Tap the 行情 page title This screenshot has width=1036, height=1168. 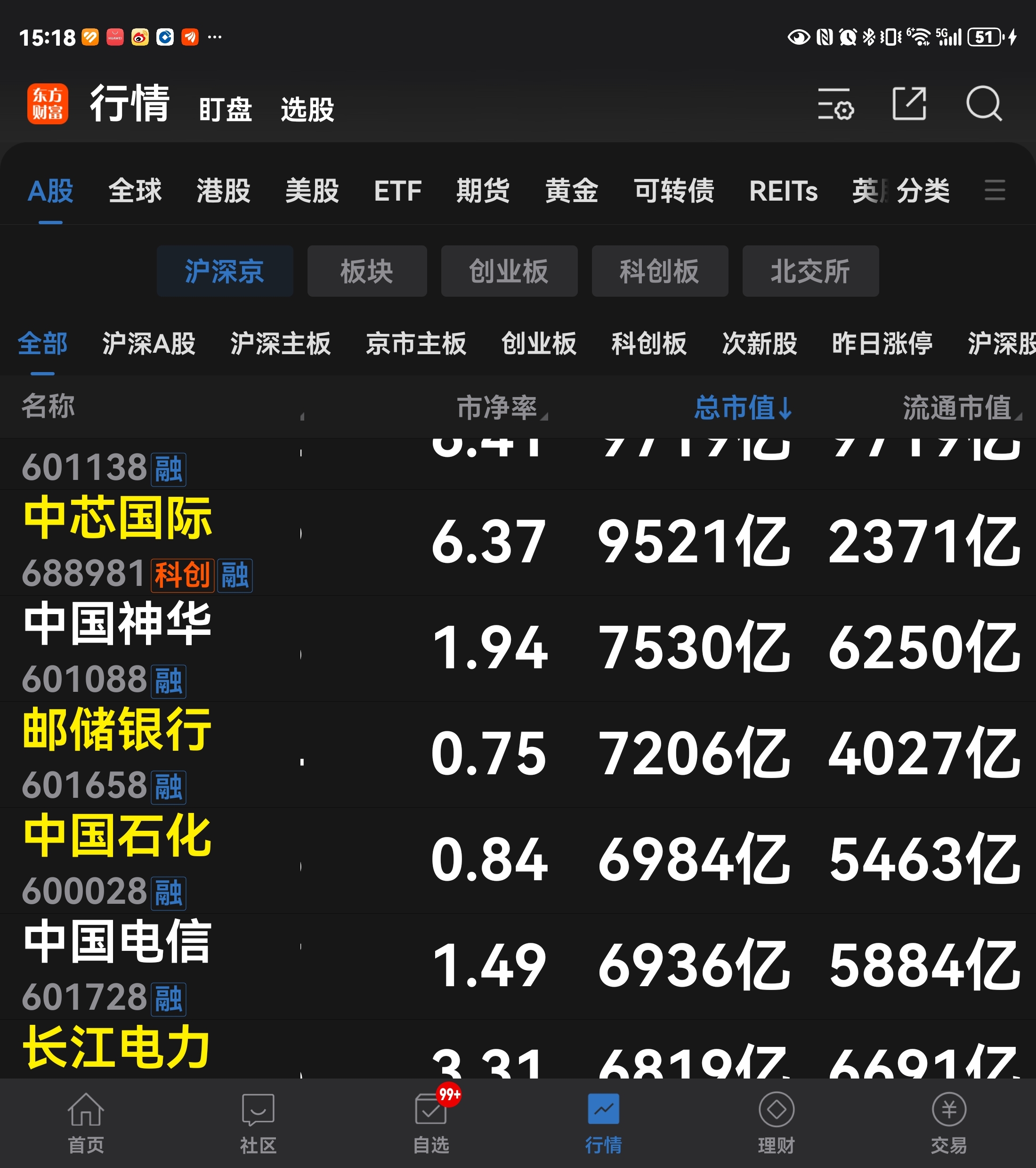(x=129, y=104)
